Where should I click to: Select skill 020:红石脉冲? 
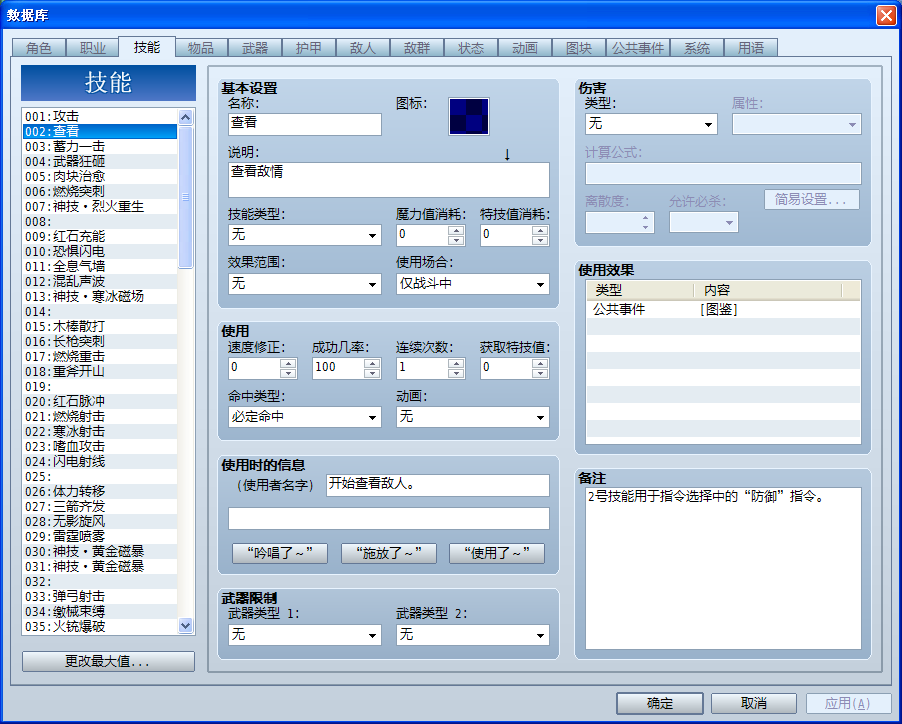pos(100,401)
